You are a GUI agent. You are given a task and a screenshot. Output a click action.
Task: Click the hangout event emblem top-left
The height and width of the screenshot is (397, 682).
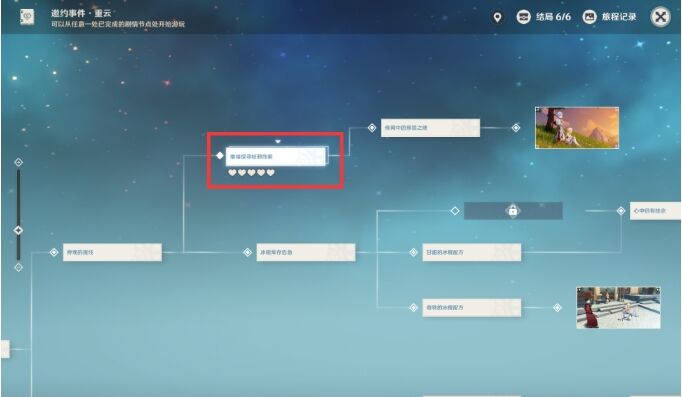pyautogui.click(x=27, y=17)
